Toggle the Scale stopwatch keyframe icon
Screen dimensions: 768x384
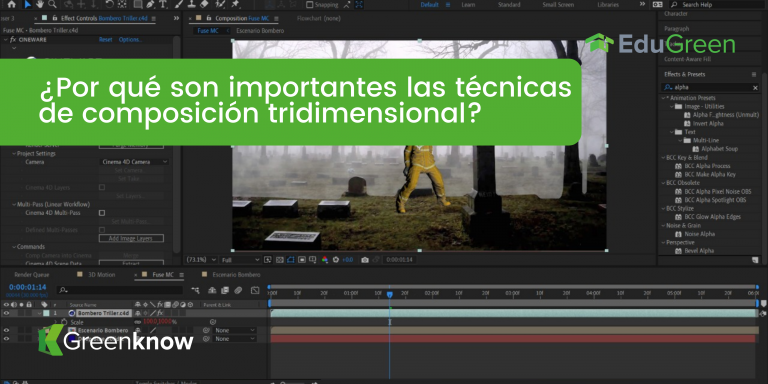64,322
